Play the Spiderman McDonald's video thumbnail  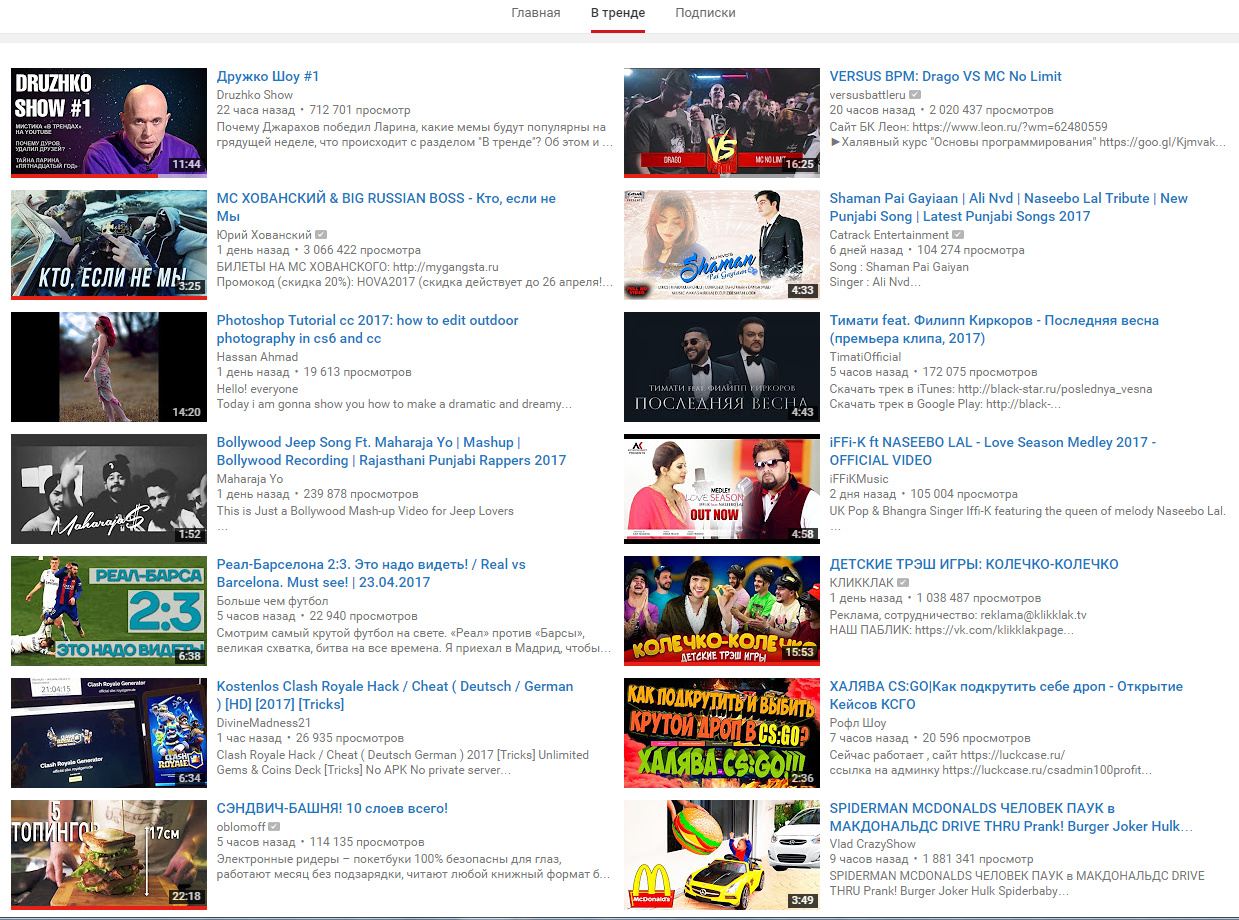[722, 854]
